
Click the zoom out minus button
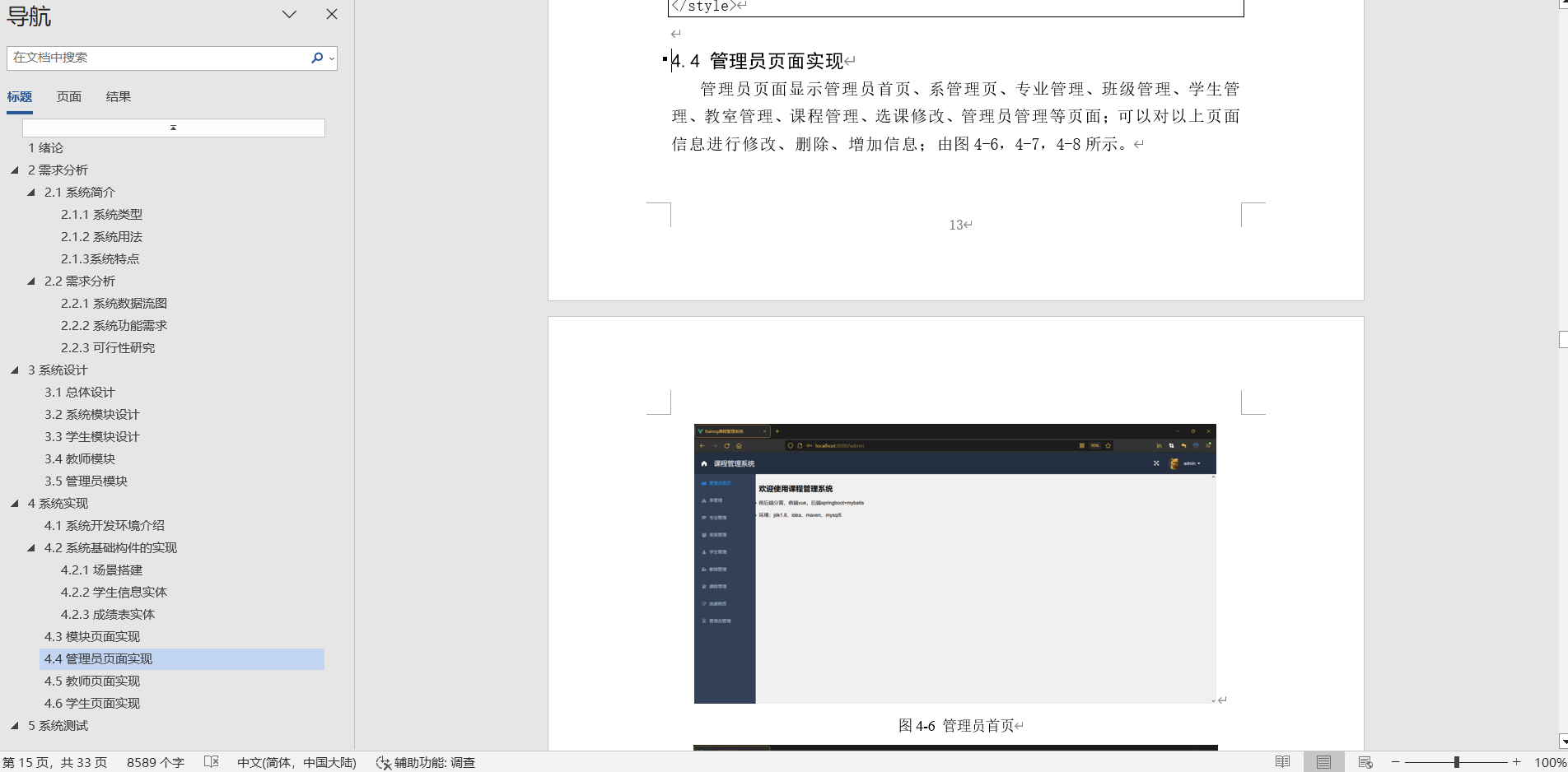click(x=1395, y=761)
